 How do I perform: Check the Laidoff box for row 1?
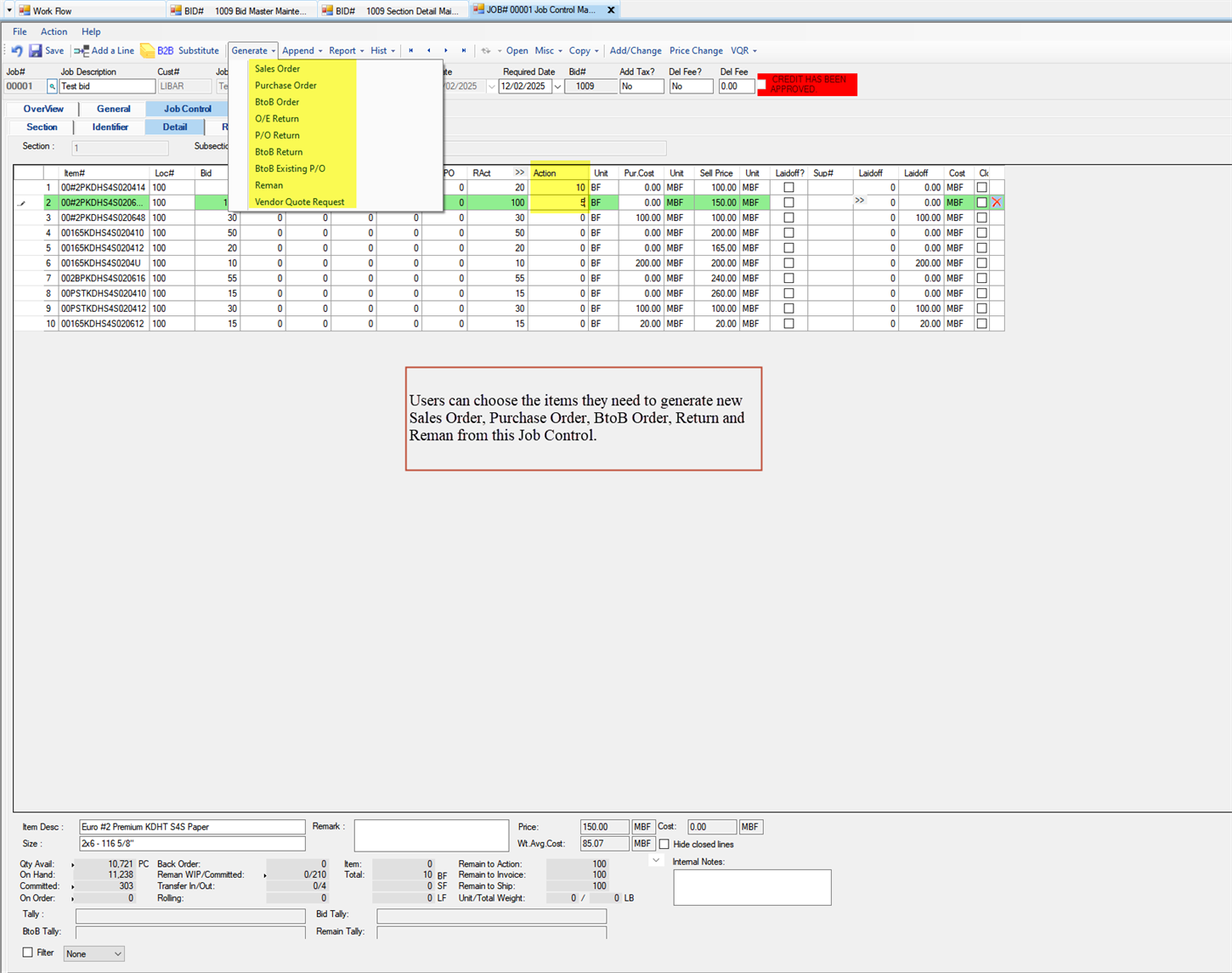click(788, 188)
